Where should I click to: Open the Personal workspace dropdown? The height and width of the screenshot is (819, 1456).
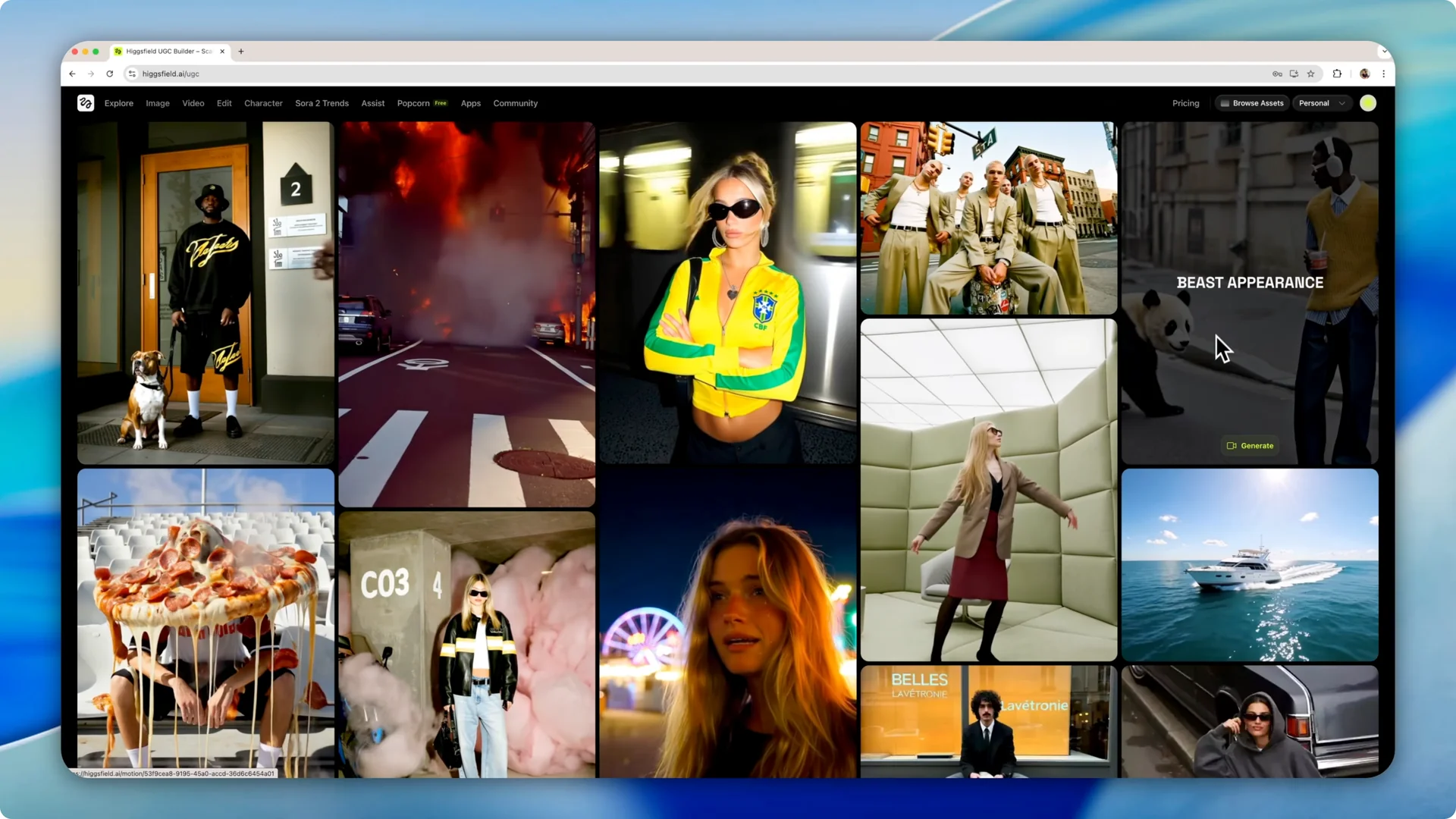click(x=1321, y=103)
